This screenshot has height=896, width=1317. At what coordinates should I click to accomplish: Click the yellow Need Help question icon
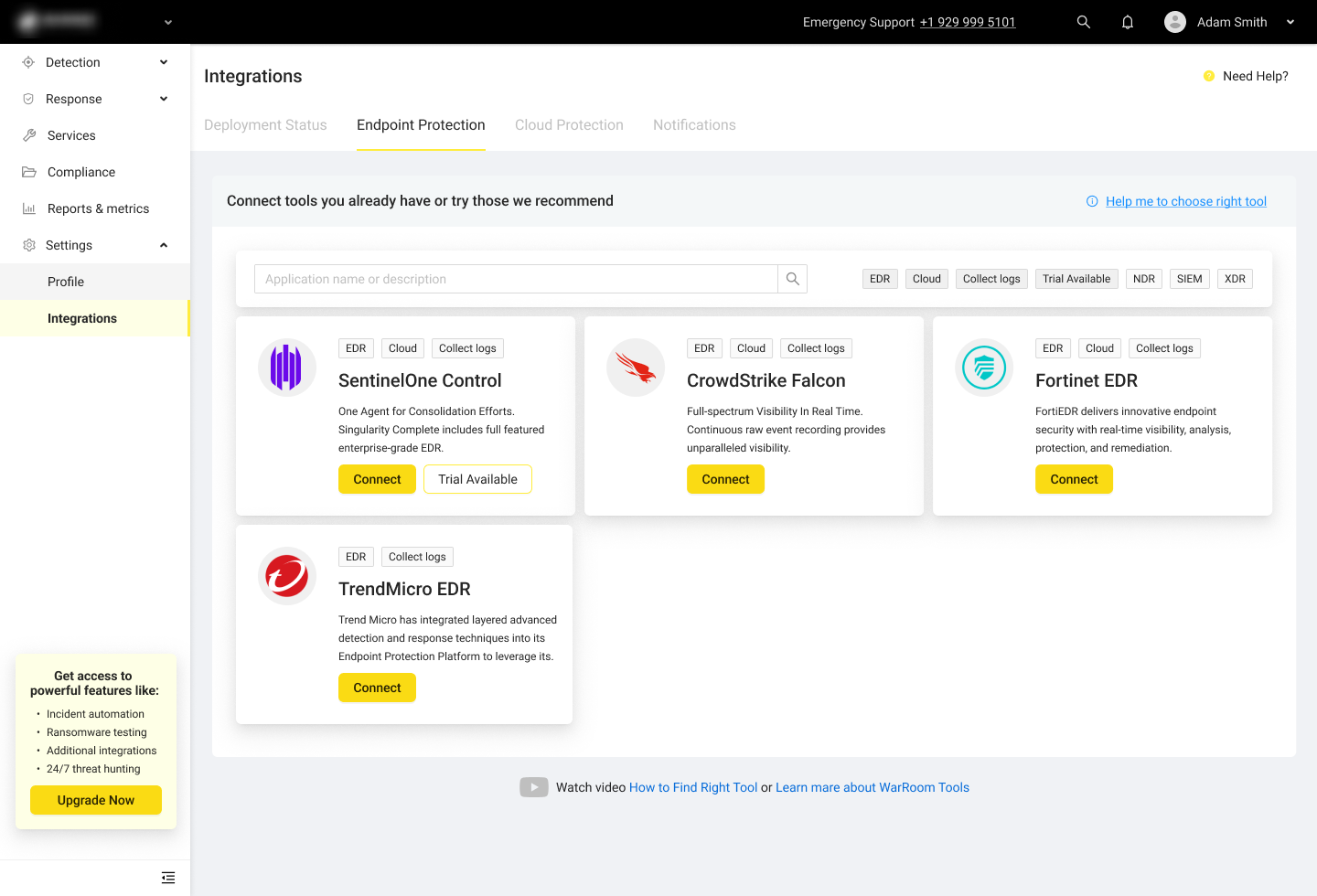[1209, 76]
